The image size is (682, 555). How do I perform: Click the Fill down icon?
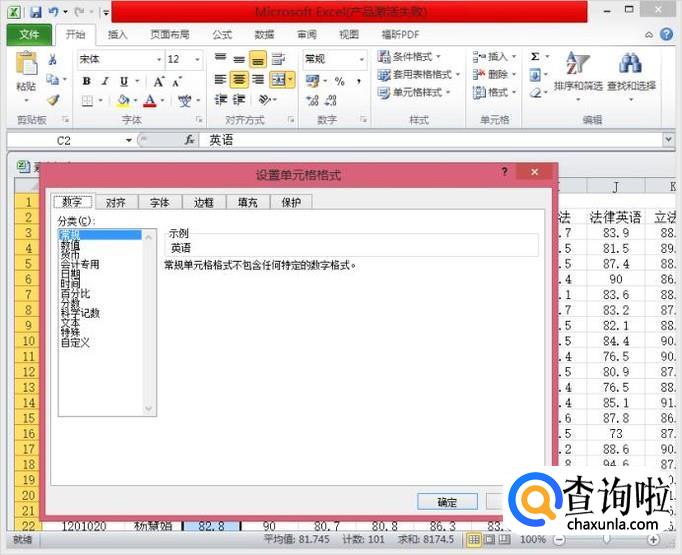point(535,75)
